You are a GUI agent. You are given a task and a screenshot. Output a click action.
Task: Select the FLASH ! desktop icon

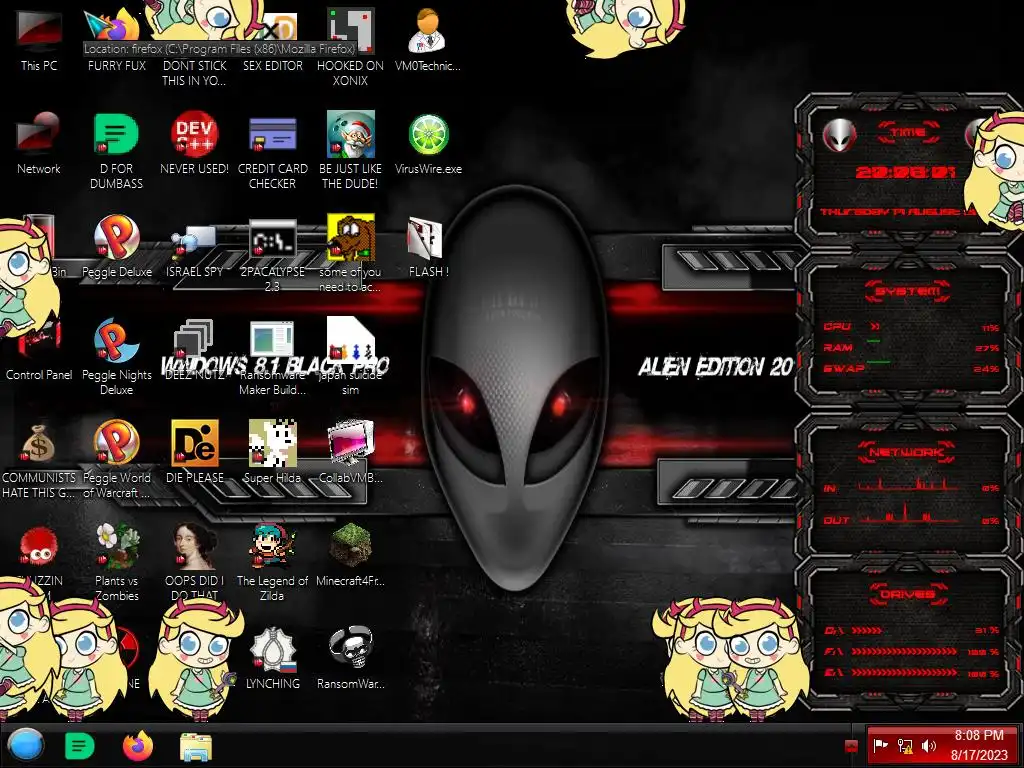pos(428,246)
